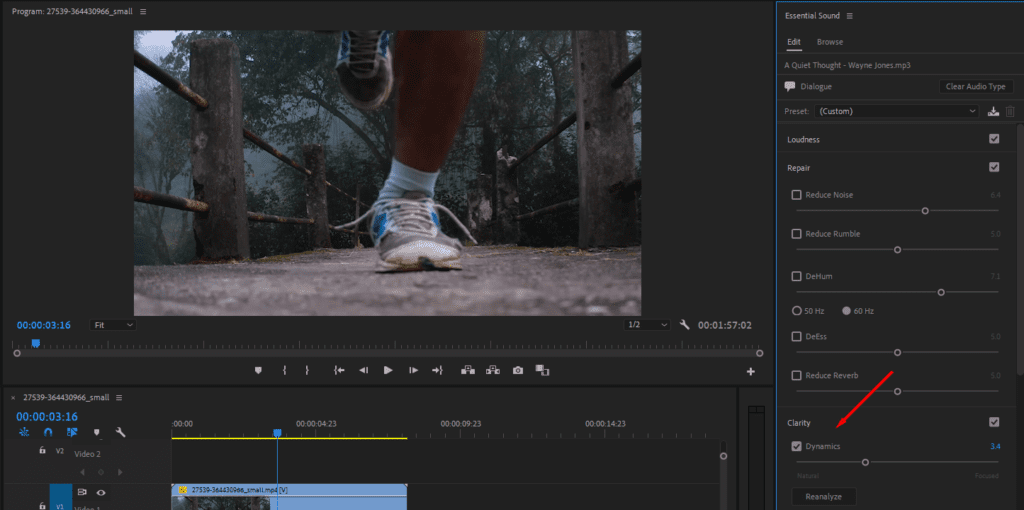Image resolution: width=1024 pixels, height=510 pixels.
Task: Open the 1/2 playback resolution dropdown
Action: click(648, 325)
